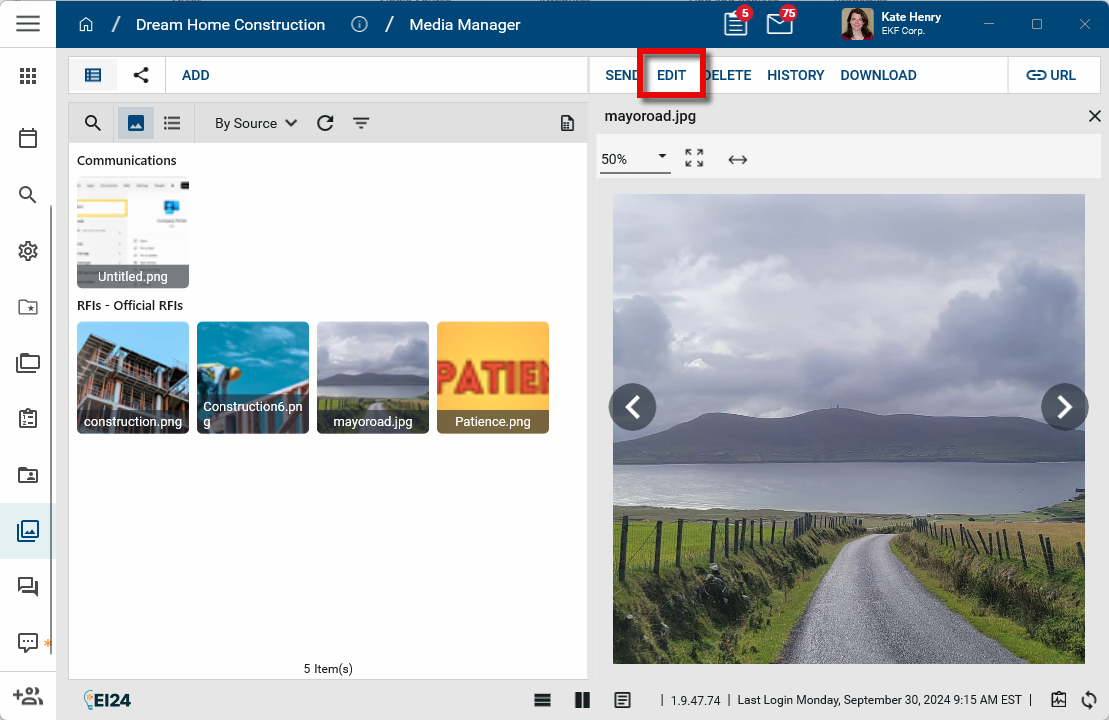
Task: Toggle the split-column layout in status bar
Action: pos(582,700)
